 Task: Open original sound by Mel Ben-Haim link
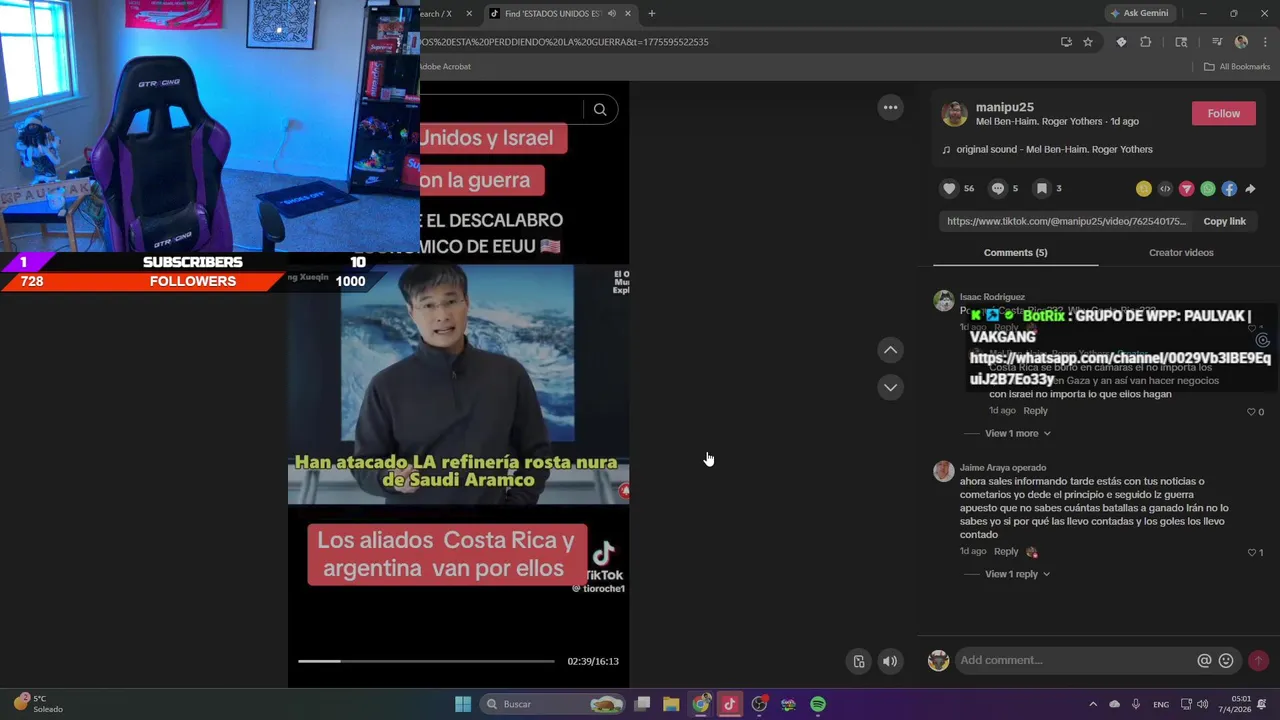tap(1054, 150)
